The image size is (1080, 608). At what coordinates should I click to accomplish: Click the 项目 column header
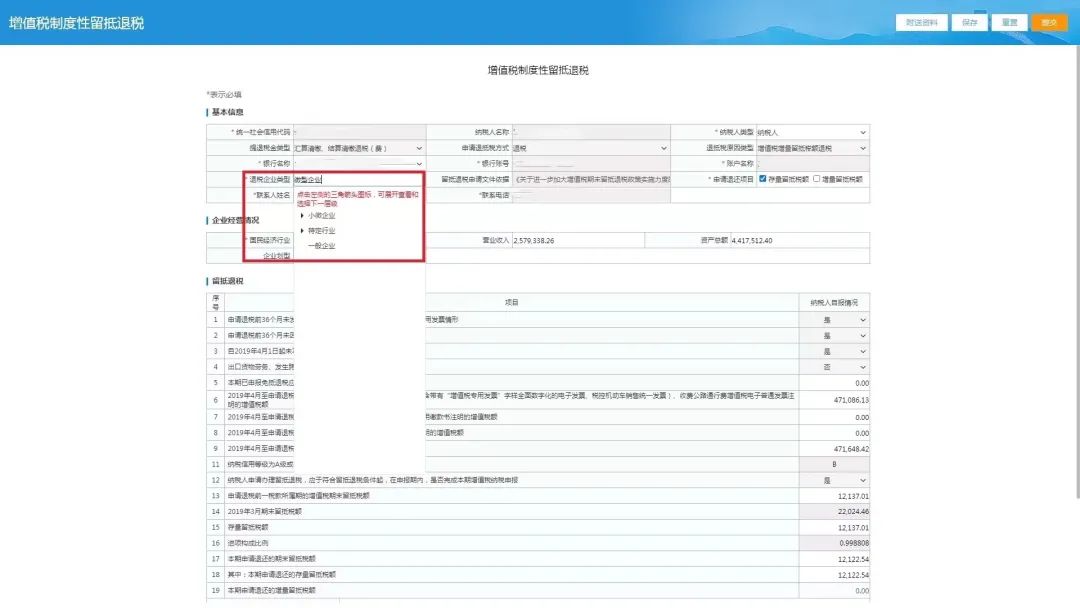tap(511, 302)
